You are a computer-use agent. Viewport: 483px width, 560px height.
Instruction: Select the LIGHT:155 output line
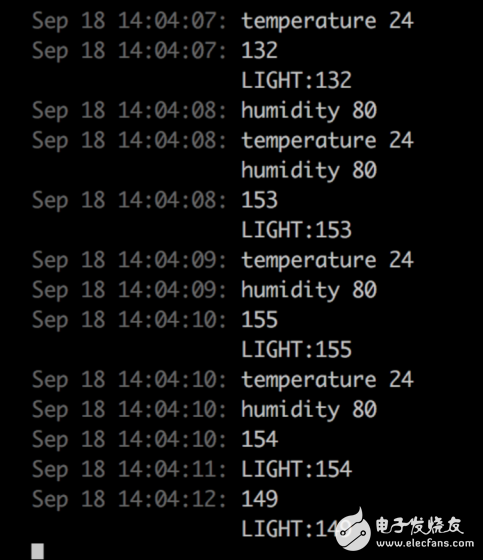(297, 350)
